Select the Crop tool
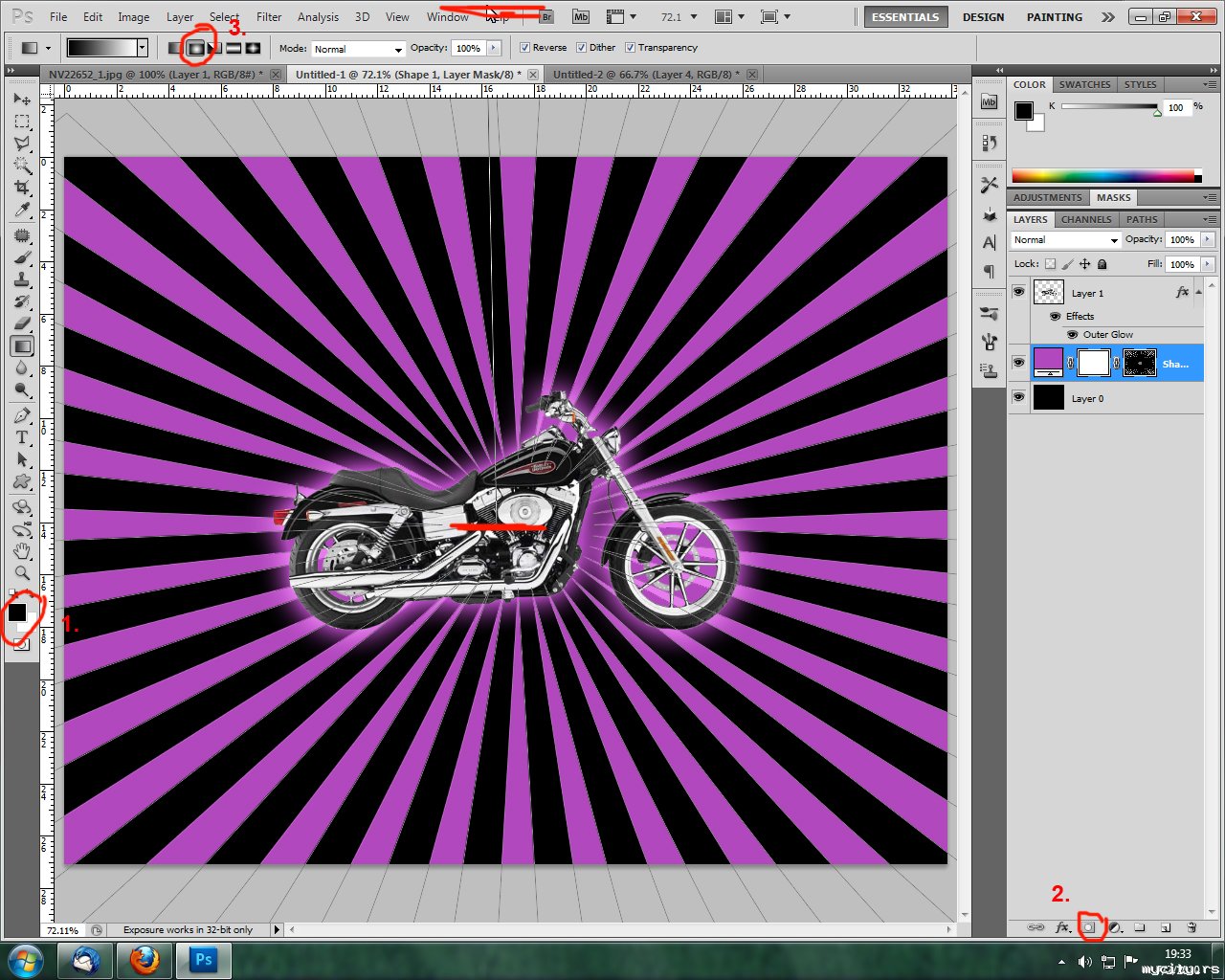 coord(21,188)
